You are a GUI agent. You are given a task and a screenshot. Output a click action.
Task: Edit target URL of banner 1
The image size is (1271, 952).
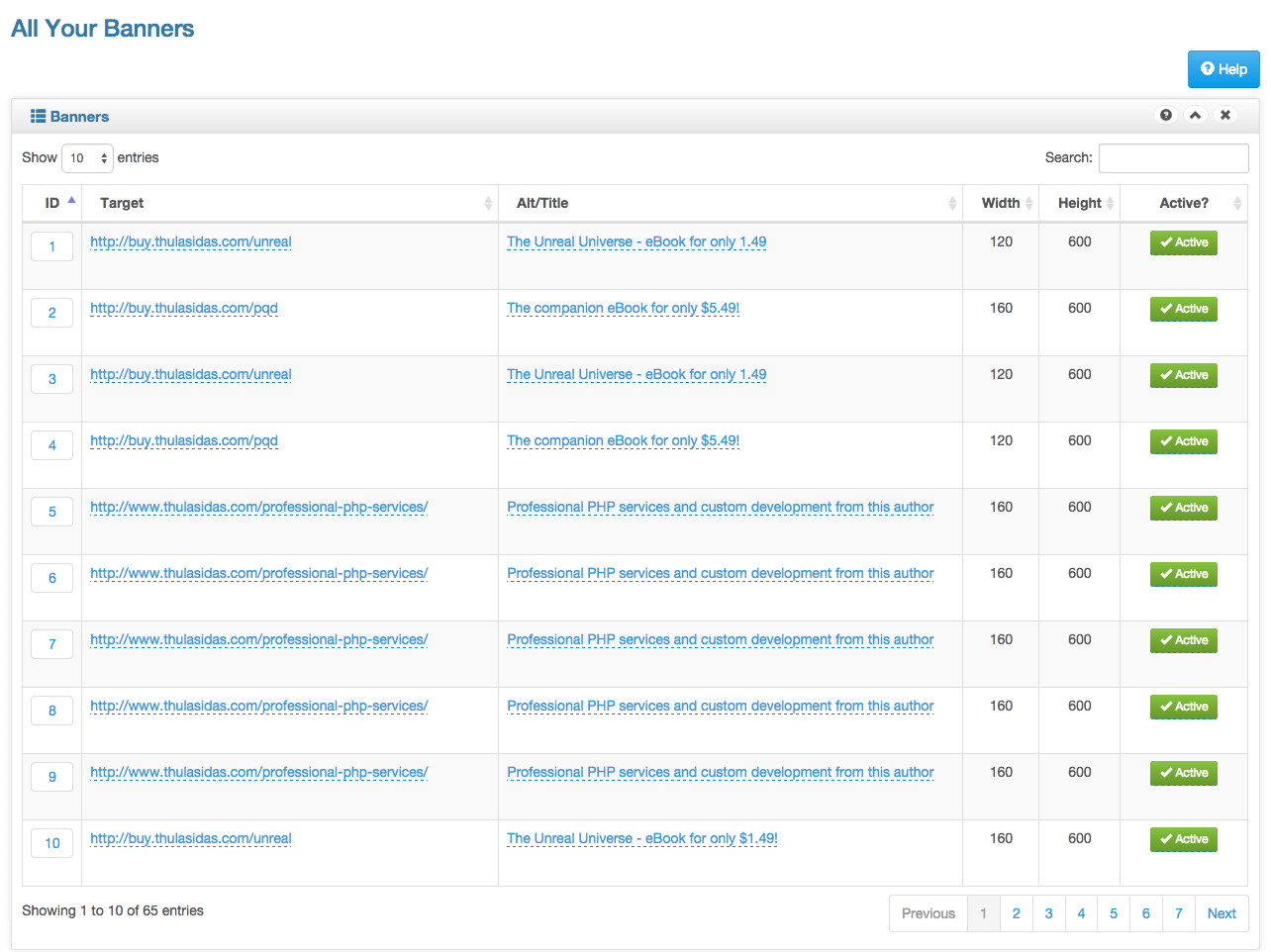pos(191,241)
